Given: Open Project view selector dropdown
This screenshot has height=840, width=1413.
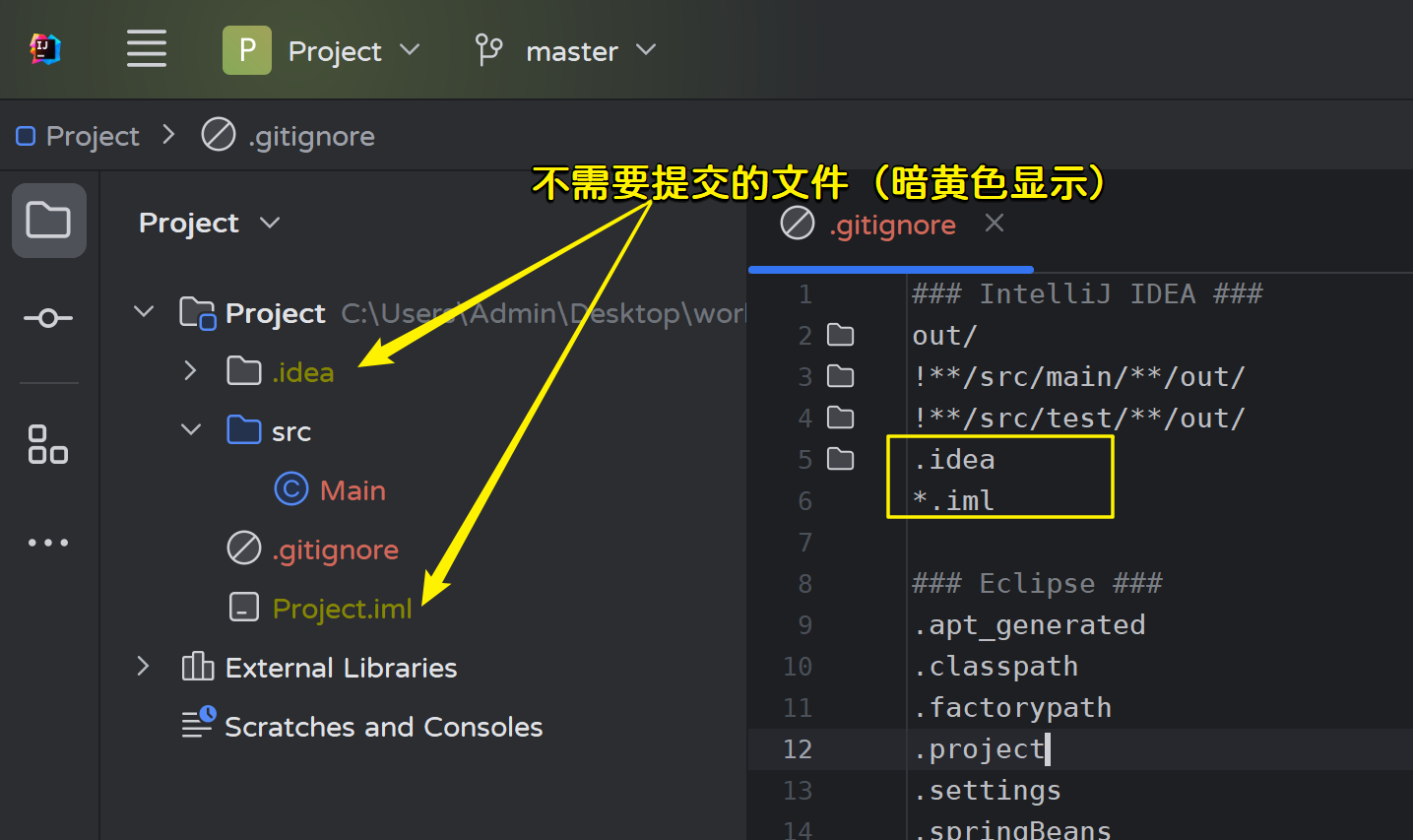Looking at the screenshot, I should (209, 224).
